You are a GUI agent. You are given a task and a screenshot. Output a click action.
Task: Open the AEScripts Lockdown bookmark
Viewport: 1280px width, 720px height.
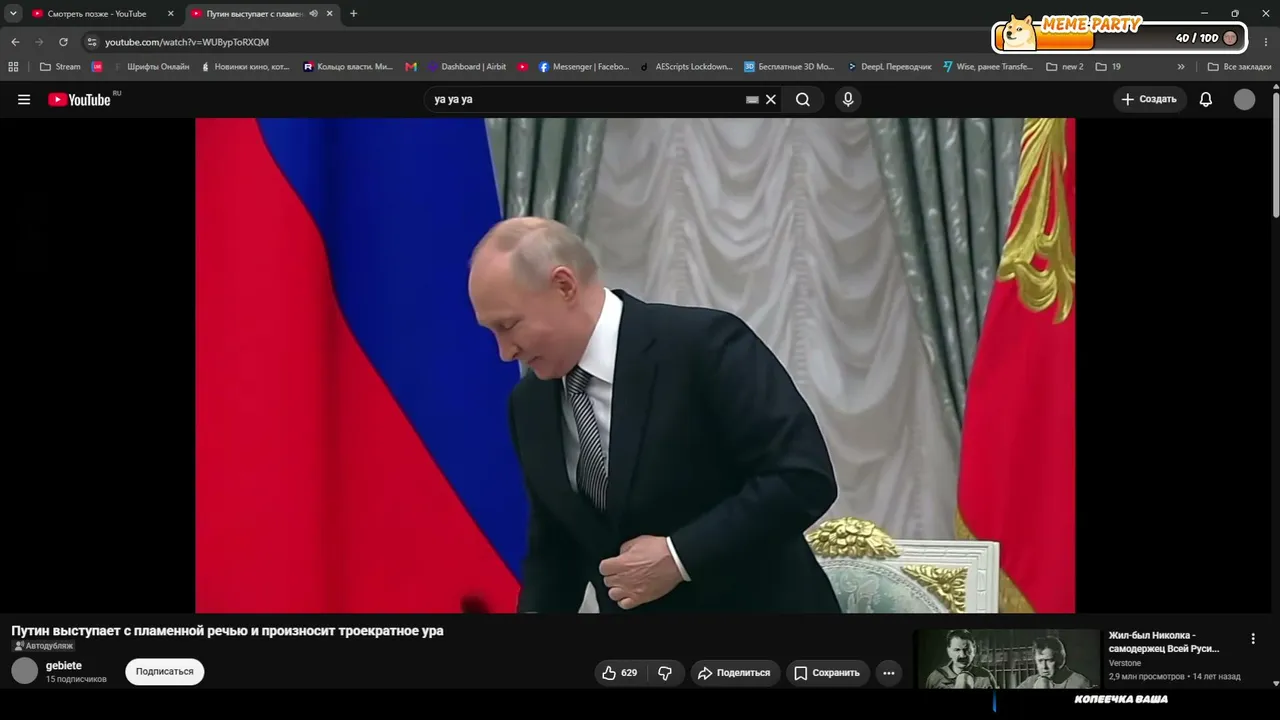click(x=686, y=67)
